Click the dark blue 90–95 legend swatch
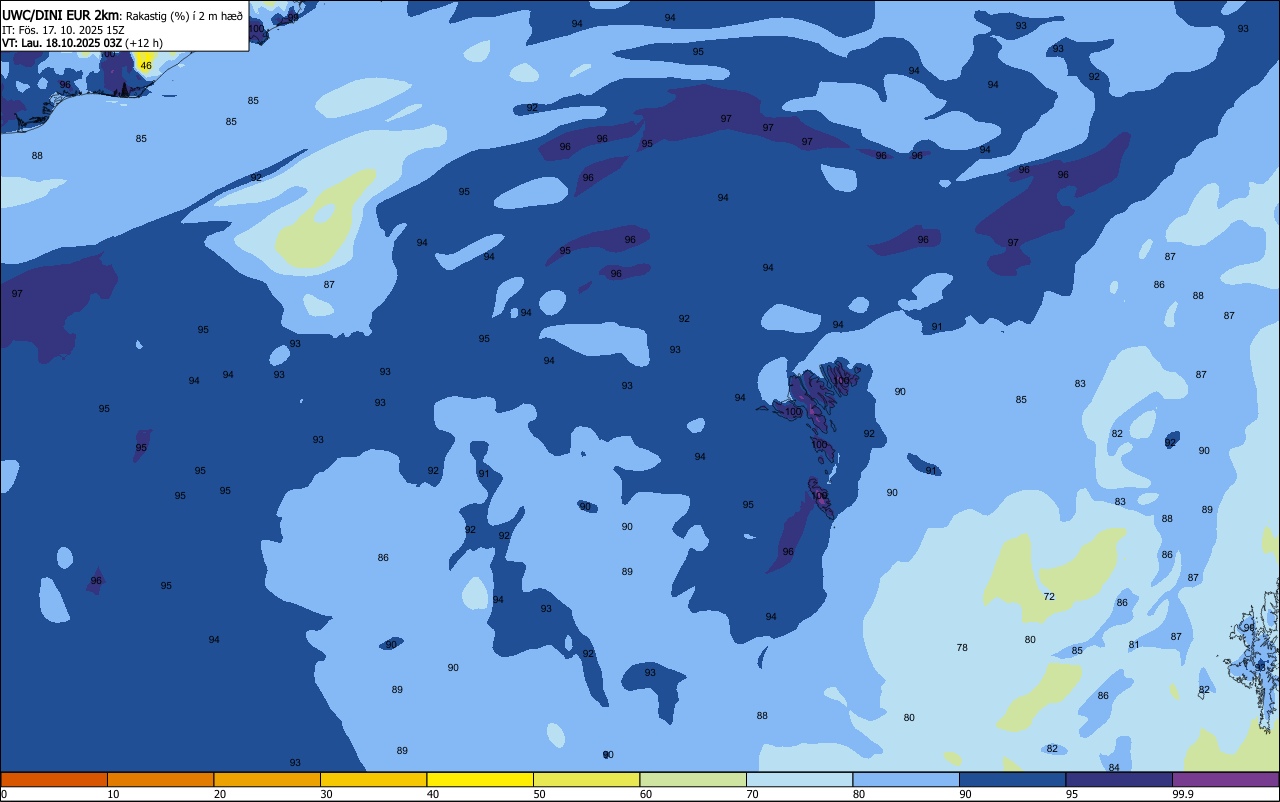This screenshot has height=802, width=1280. pyautogui.click(x=1012, y=779)
